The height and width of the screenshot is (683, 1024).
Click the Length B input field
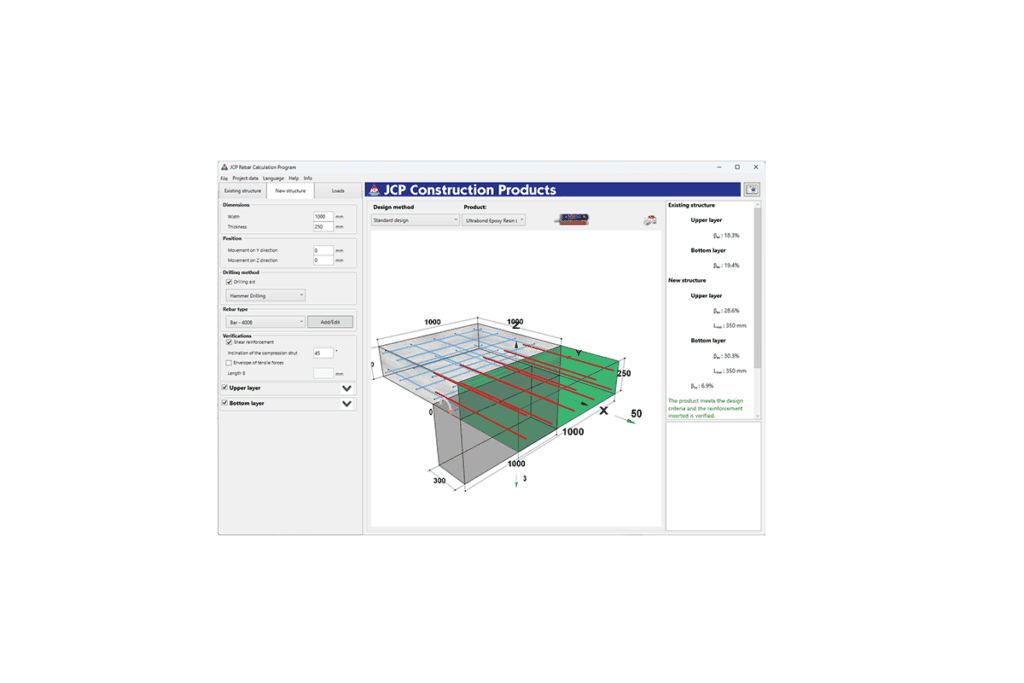pyautogui.click(x=323, y=373)
